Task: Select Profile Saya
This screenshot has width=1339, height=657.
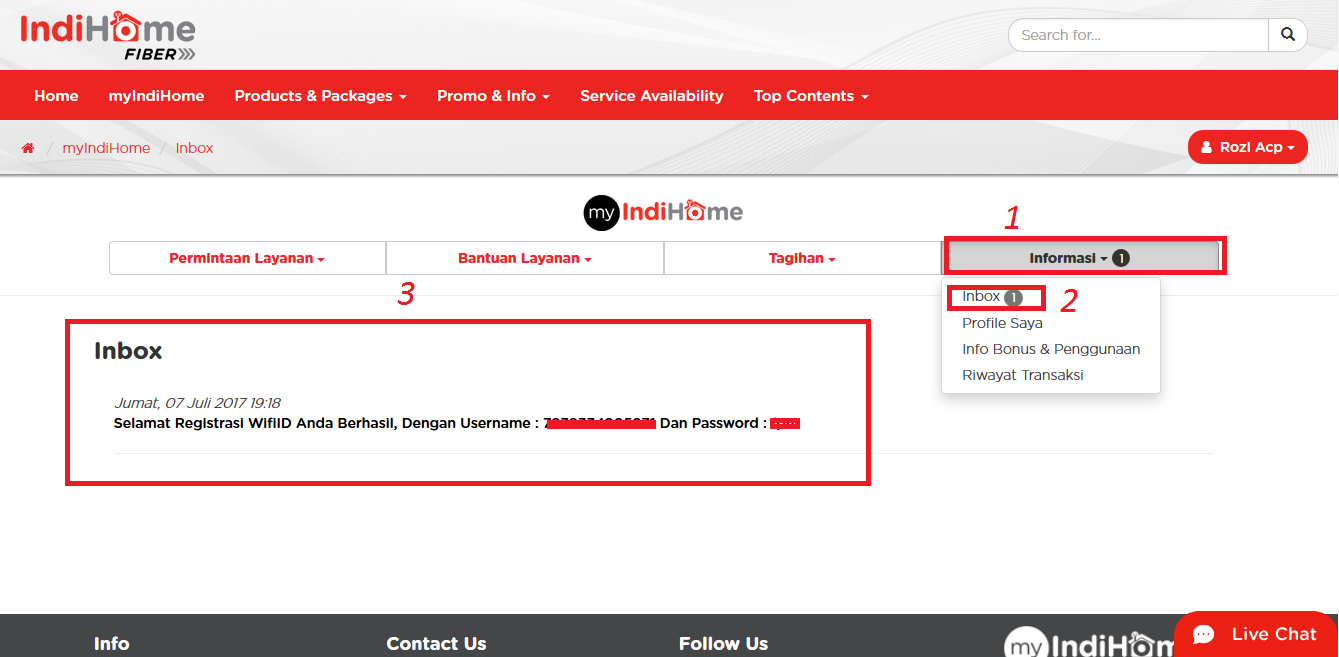Action: [1002, 322]
